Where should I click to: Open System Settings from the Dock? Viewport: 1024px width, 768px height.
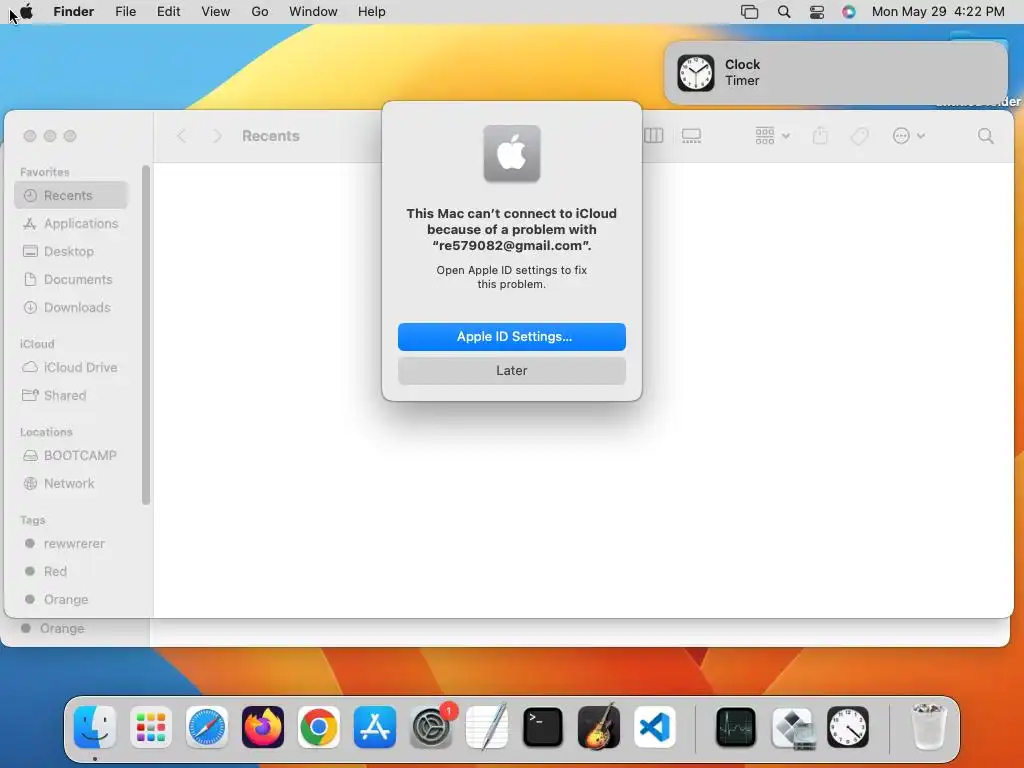coord(431,727)
